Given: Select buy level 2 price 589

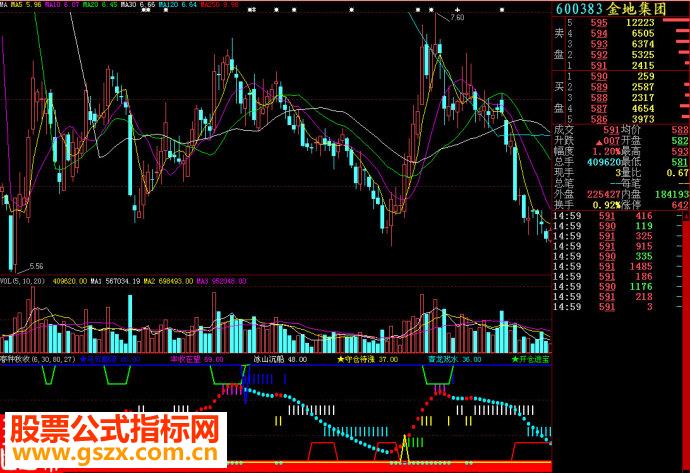Looking at the screenshot, I should pos(599,87).
